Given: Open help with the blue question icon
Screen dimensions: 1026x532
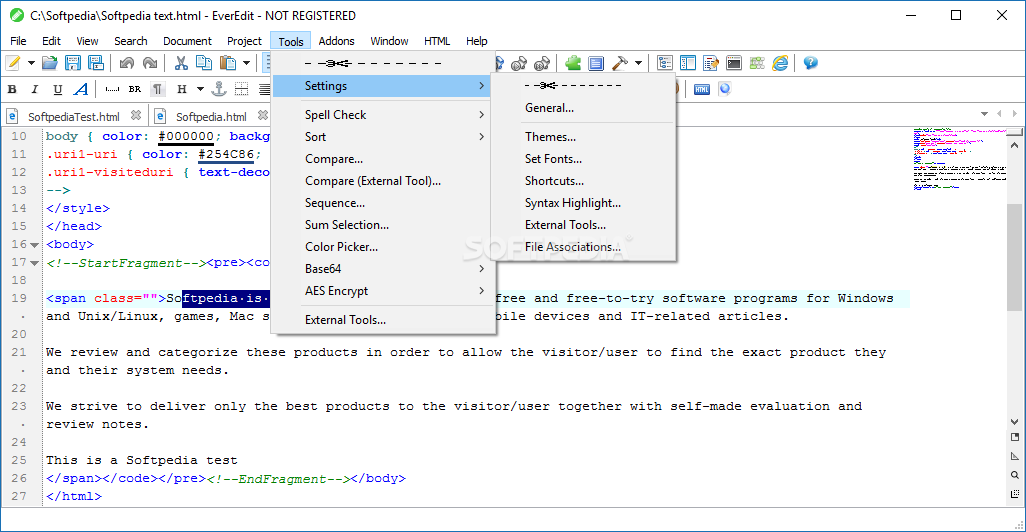Looking at the screenshot, I should [x=811, y=63].
